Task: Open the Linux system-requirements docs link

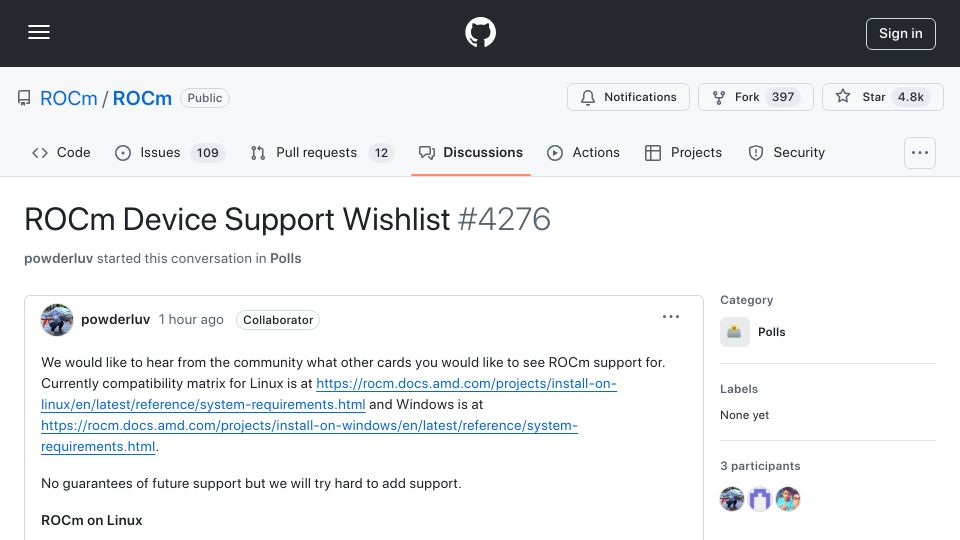Action: click(329, 394)
